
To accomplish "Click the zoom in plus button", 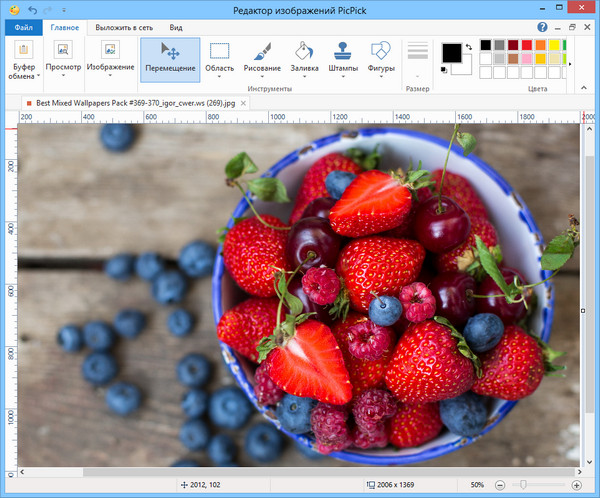I will coord(577,485).
